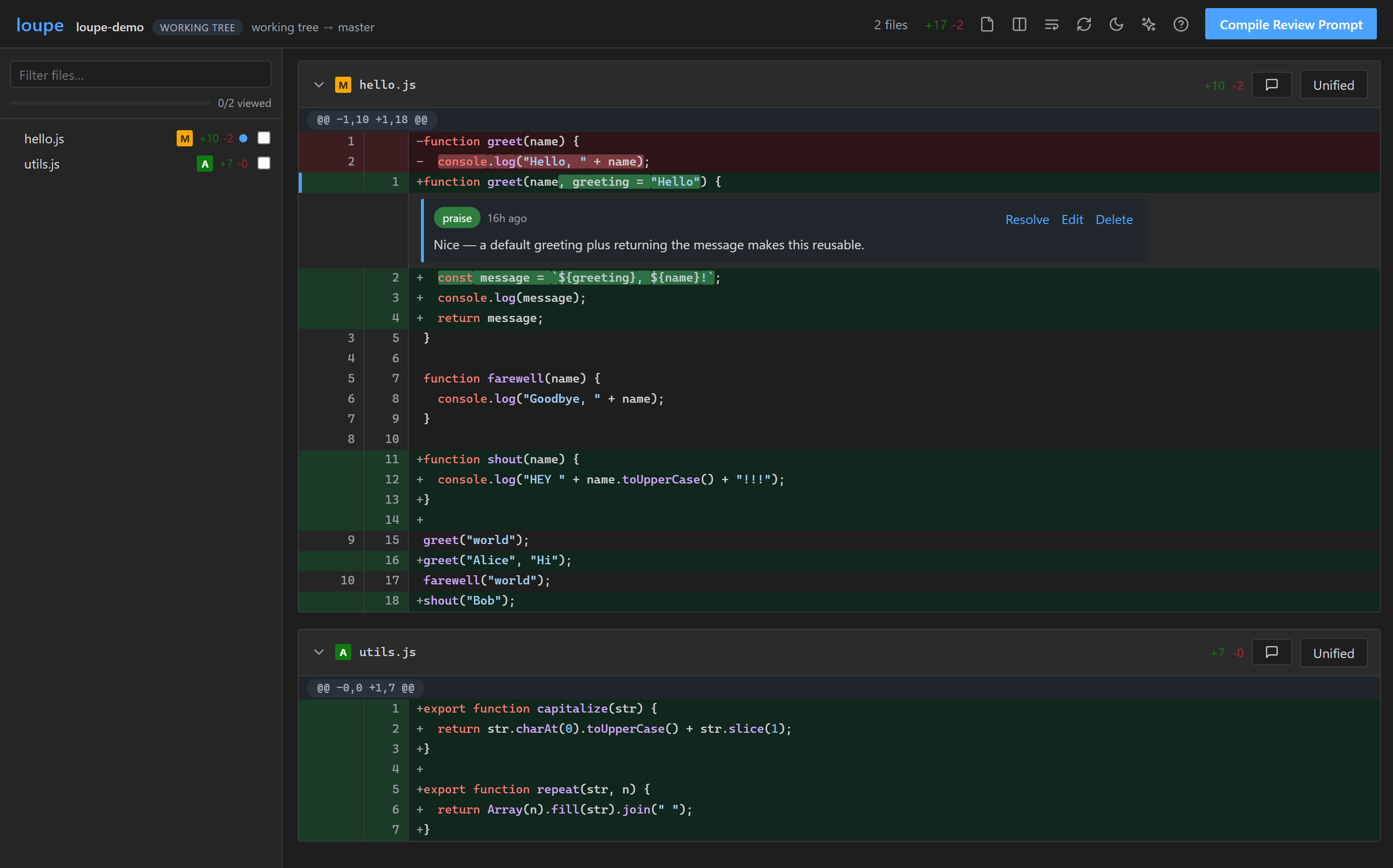The image size is (1393, 868).
Task: Mark hello.js as viewed checkbox
Action: 263,138
